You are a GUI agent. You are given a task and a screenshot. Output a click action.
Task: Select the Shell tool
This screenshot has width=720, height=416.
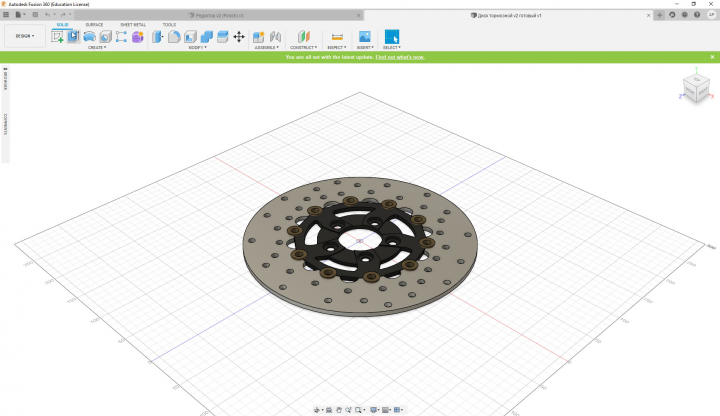point(191,37)
